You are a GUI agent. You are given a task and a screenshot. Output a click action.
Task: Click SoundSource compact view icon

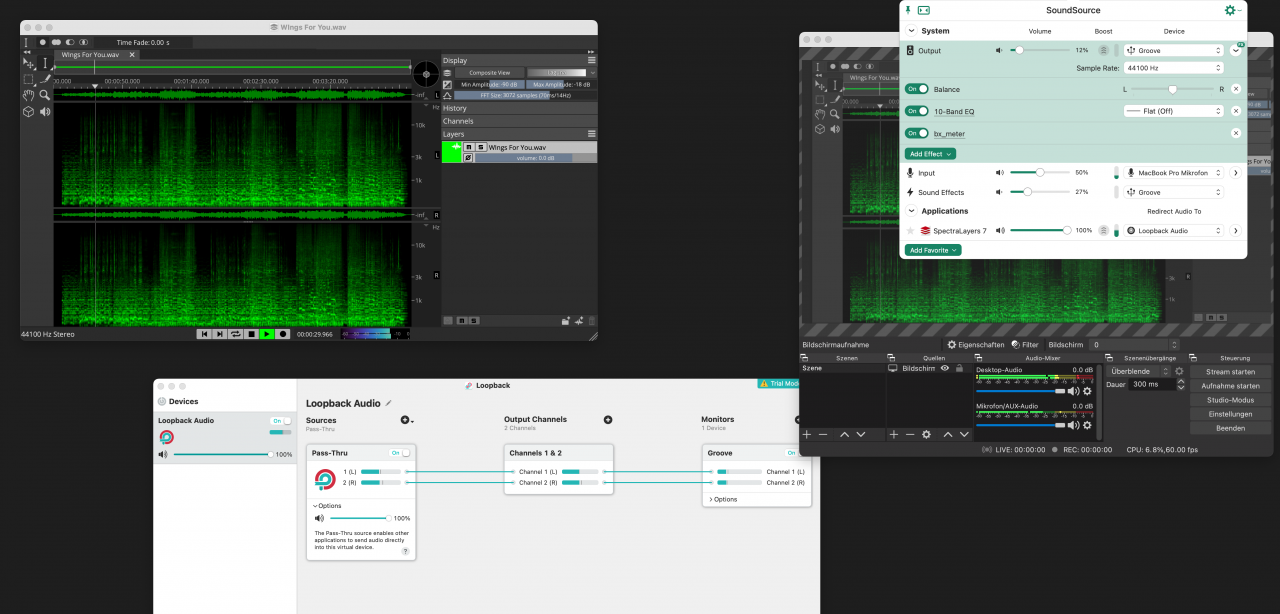[x=924, y=10]
